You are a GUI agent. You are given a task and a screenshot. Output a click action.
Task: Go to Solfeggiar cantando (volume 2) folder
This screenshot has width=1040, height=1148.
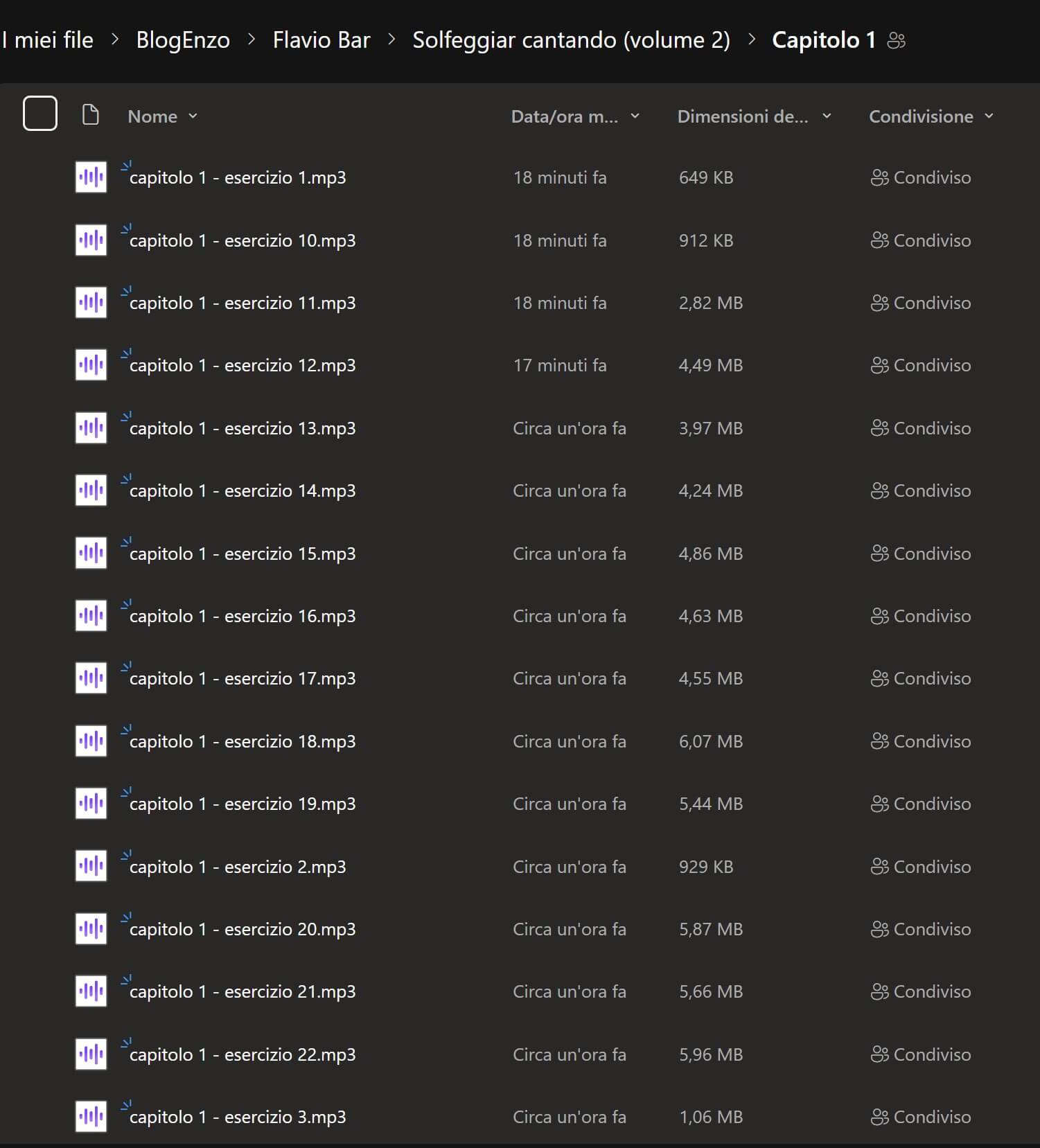tap(571, 40)
